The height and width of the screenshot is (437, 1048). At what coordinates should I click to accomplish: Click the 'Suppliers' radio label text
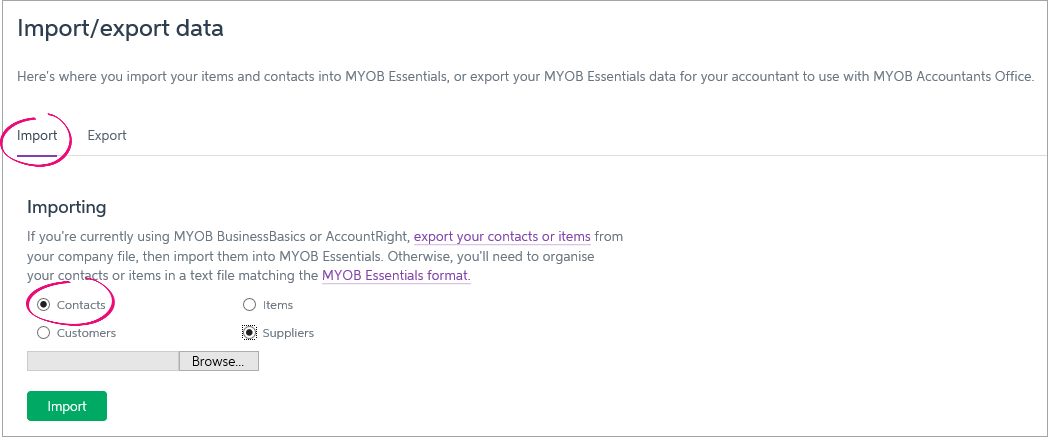point(288,333)
